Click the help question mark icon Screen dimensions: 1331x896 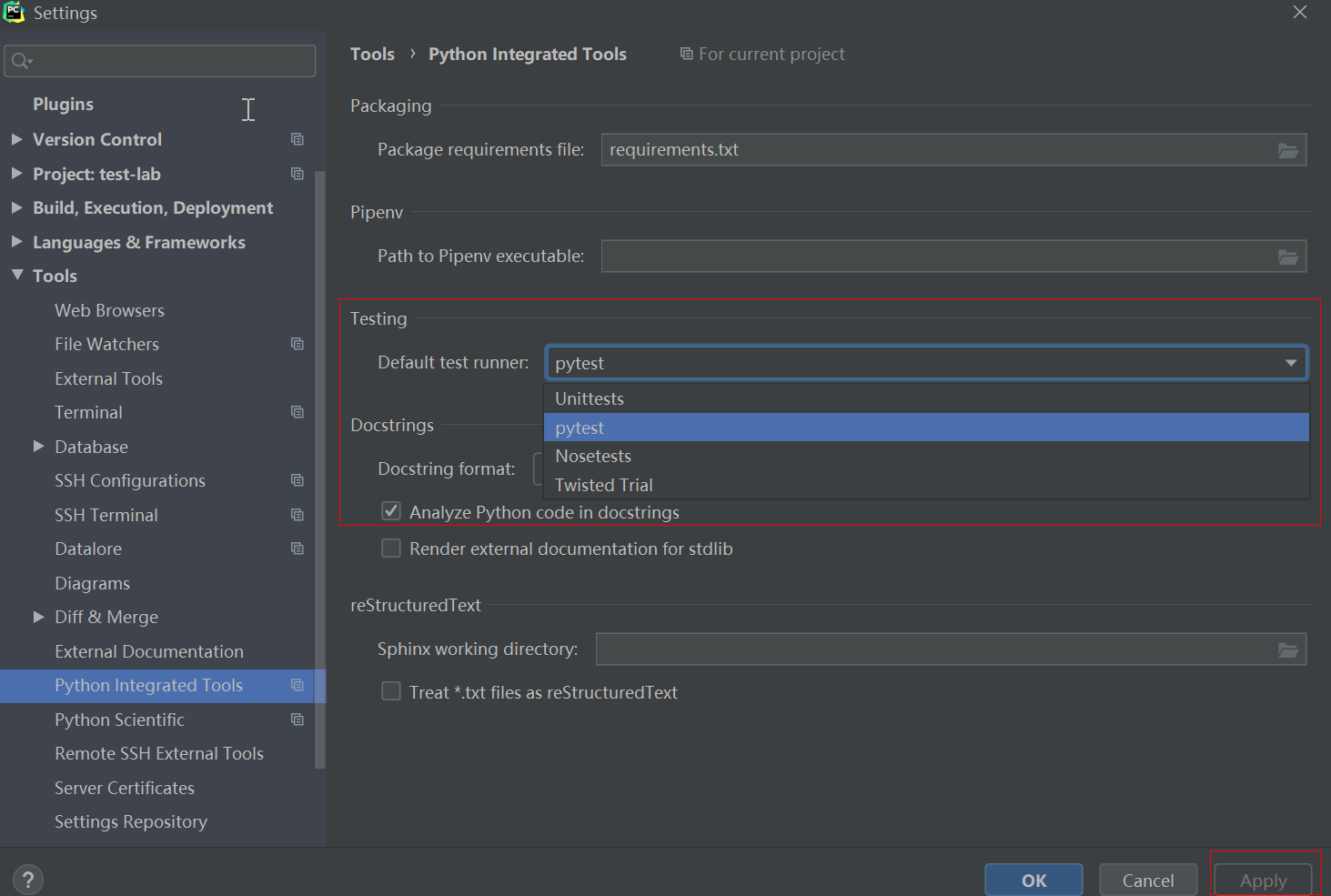(27, 879)
